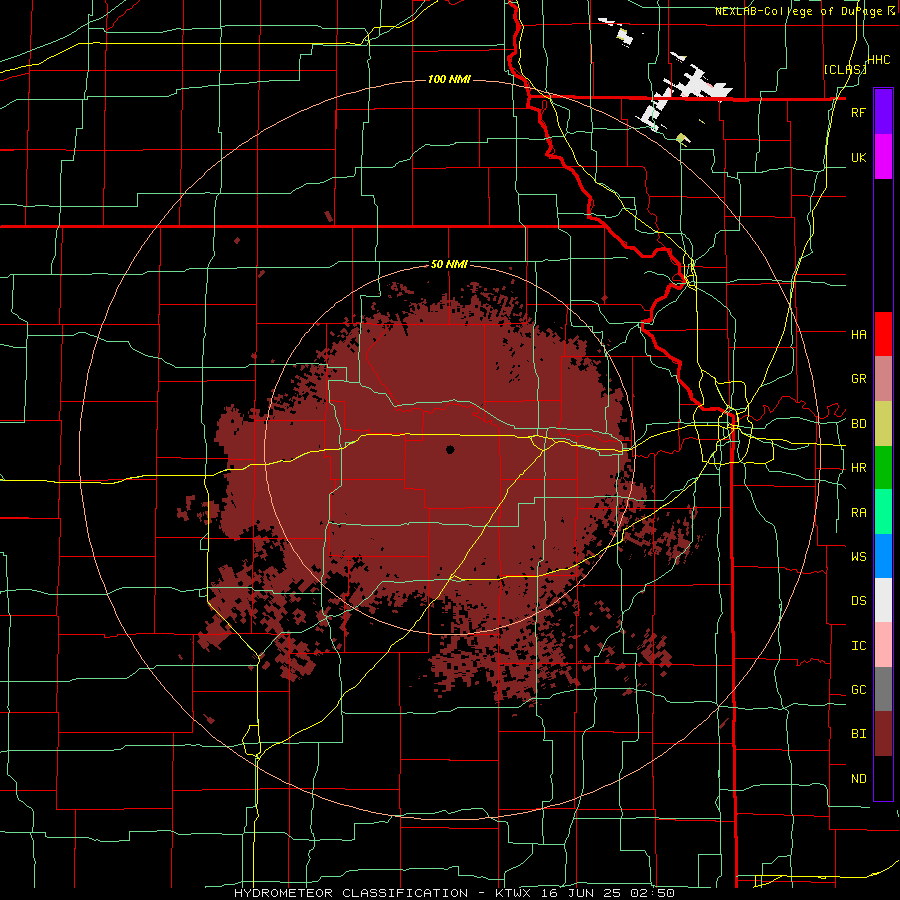Select the light pink IC swatch
This screenshot has width=900, height=900.
click(883, 645)
